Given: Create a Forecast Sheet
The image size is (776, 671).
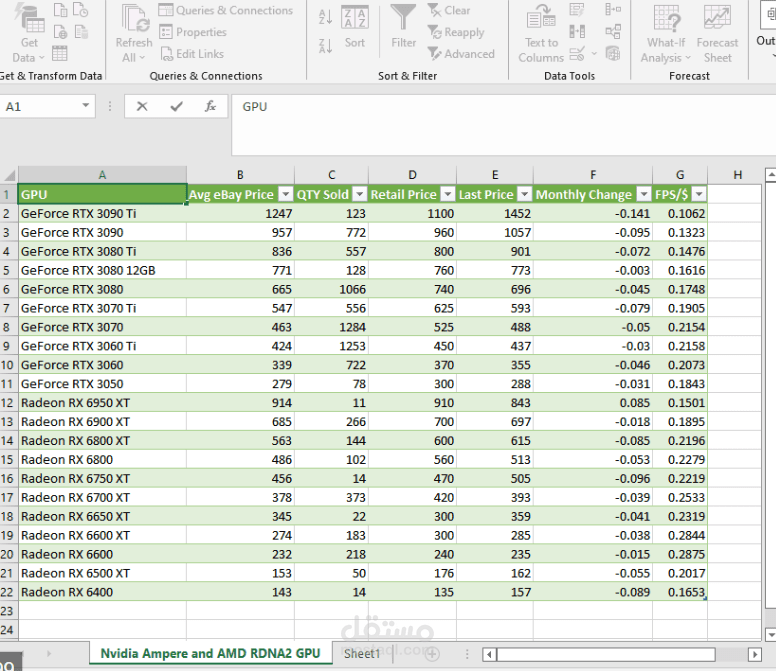Looking at the screenshot, I should click(717, 34).
